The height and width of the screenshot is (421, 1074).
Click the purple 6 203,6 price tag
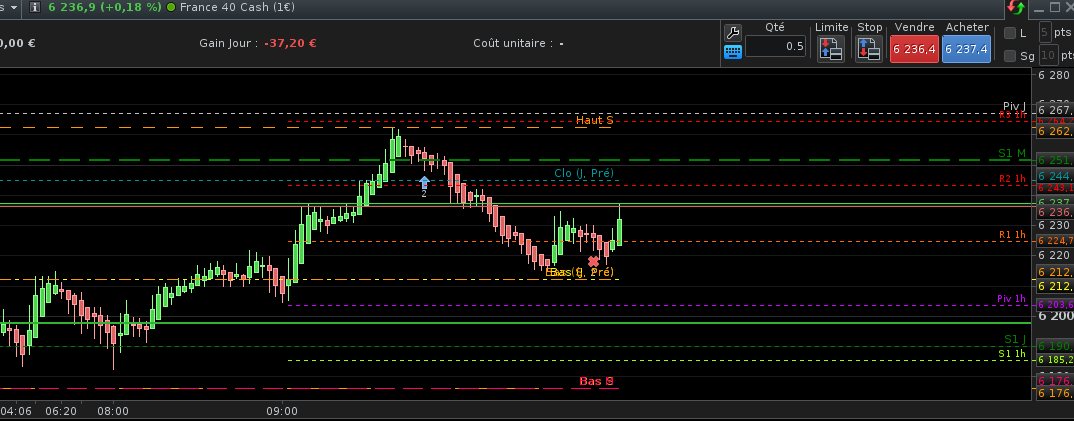coord(1055,305)
